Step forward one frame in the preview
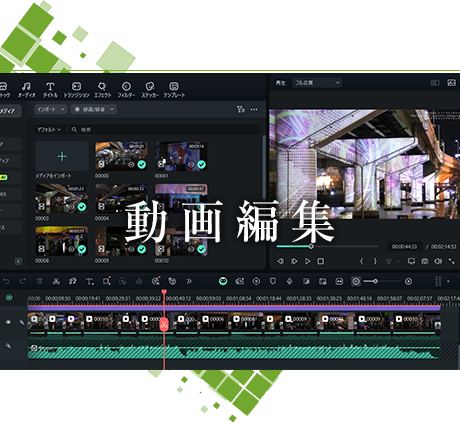 (294, 261)
